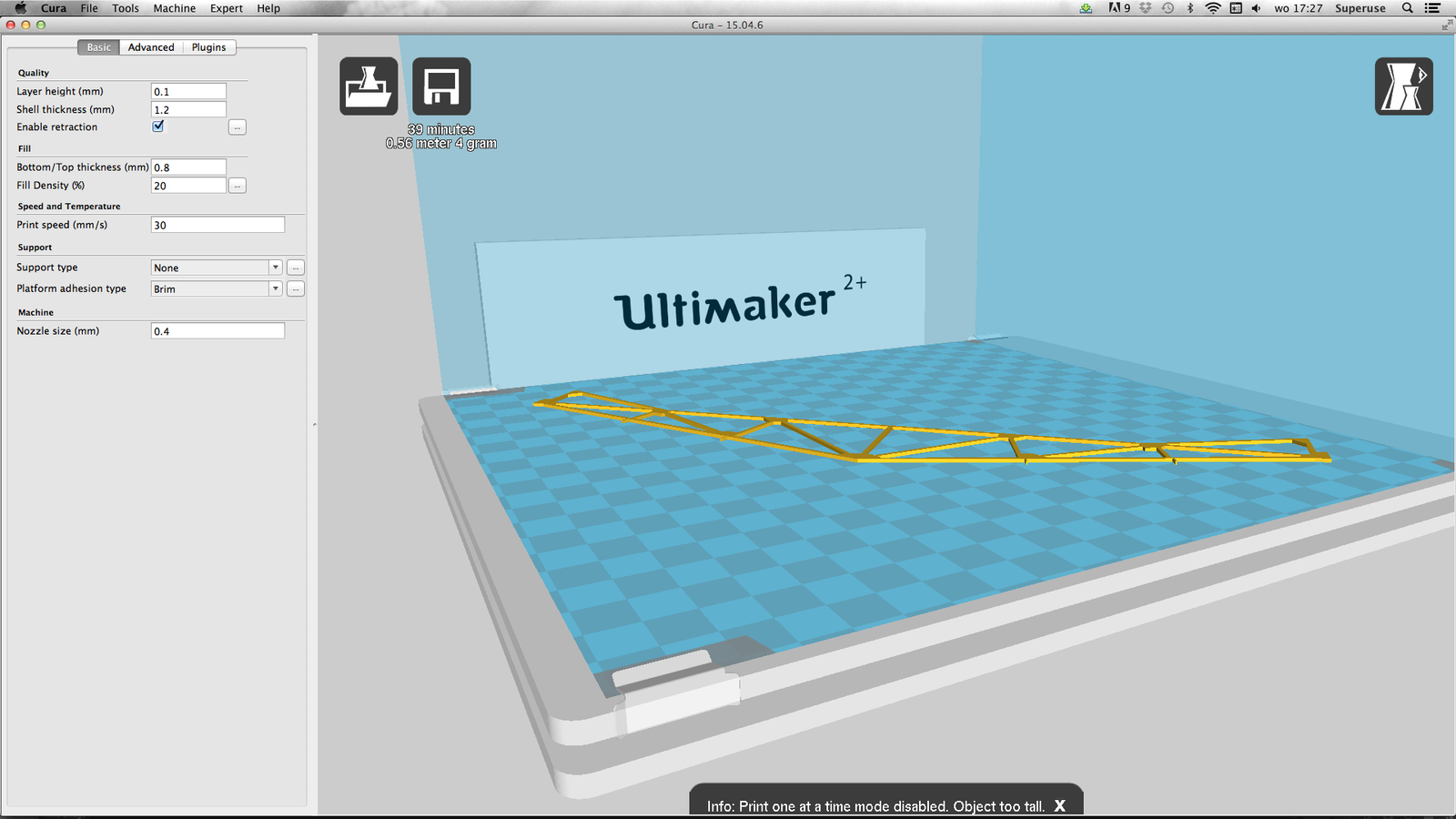Open the Bluetooth menu bar icon
Image resolution: width=1456 pixels, height=819 pixels.
(1190, 8)
